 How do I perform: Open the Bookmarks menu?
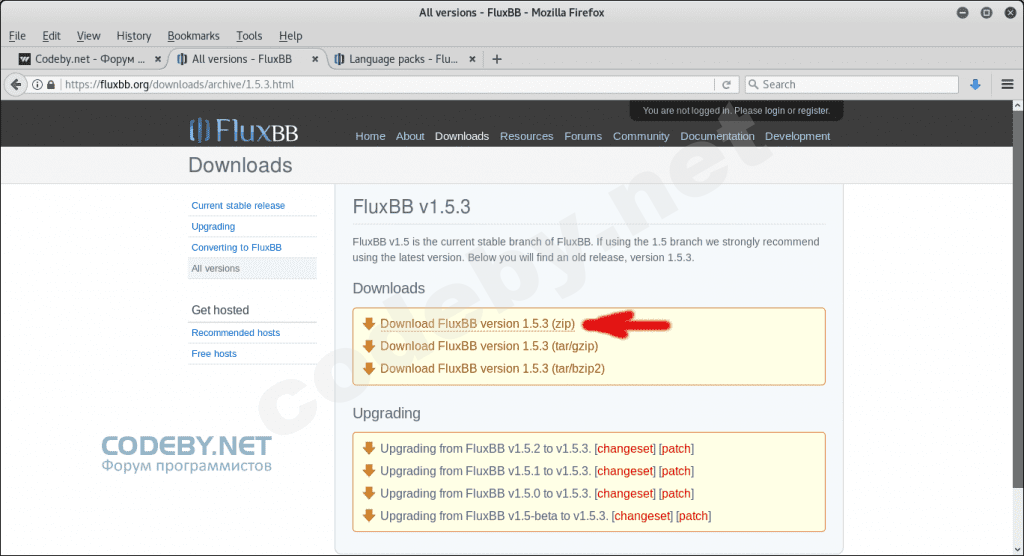click(193, 36)
